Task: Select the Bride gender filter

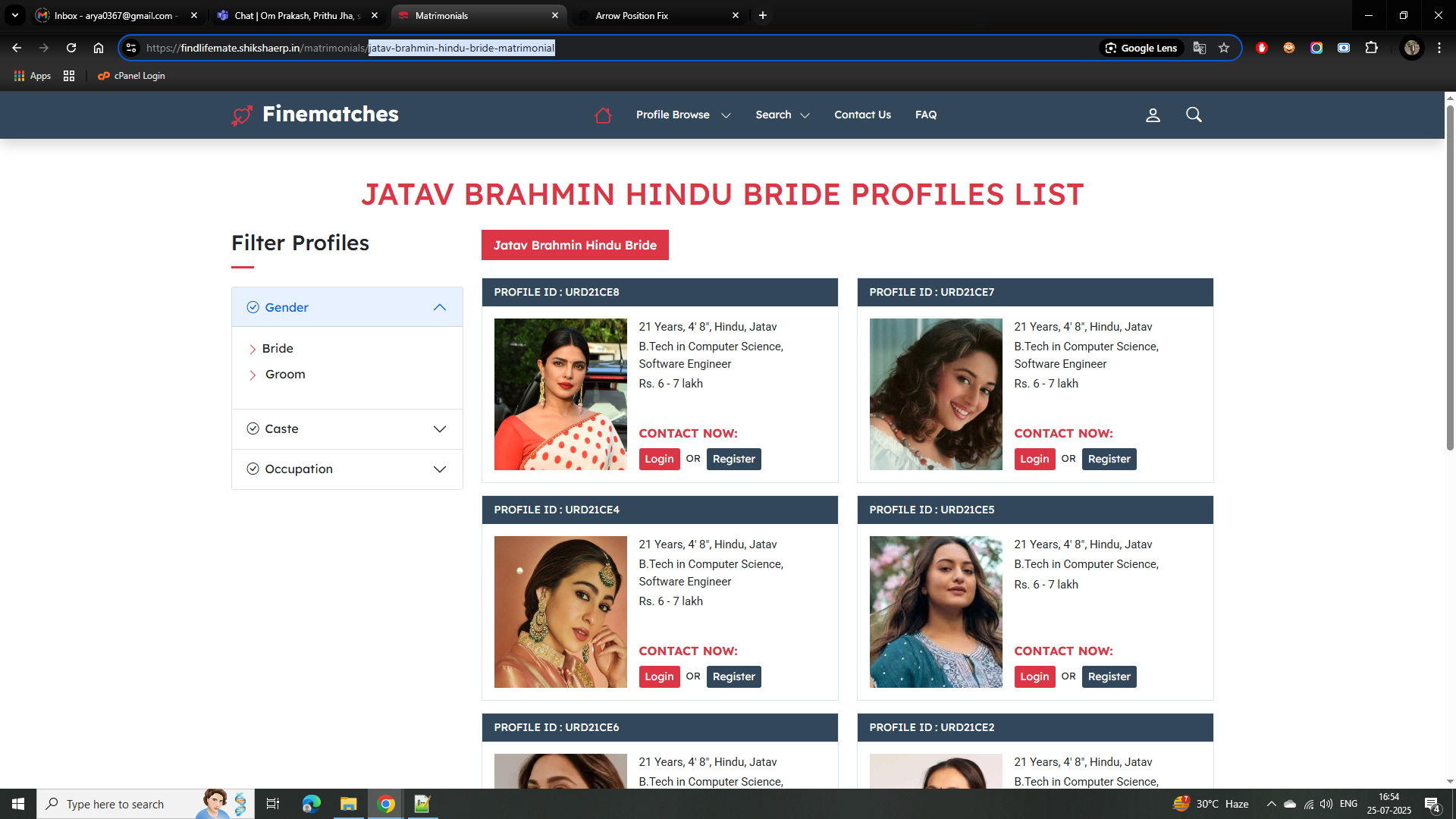Action: [278, 349]
